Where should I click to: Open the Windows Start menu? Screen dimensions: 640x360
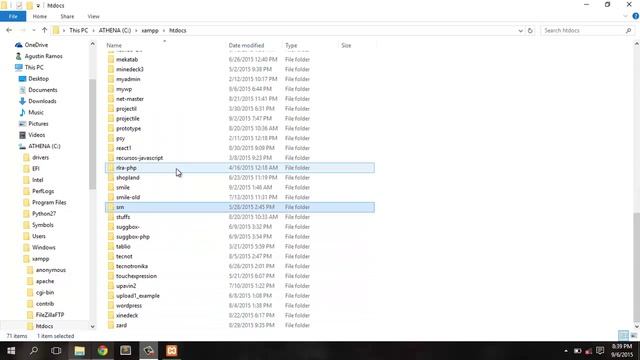(11, 351)
